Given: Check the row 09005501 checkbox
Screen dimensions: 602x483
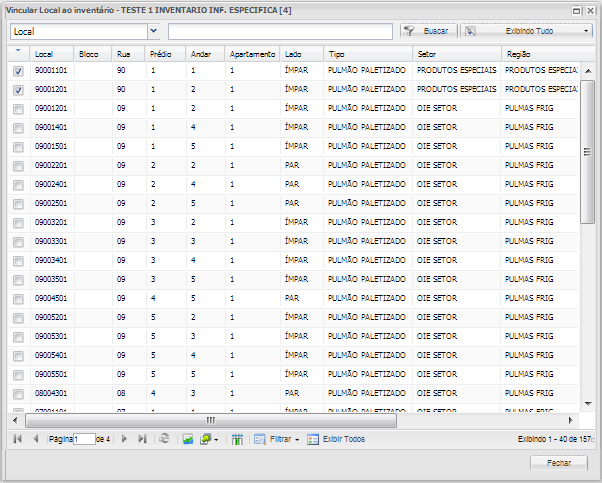Looking at the screenshot, I should pyautogui.click(x=18, y=375).
